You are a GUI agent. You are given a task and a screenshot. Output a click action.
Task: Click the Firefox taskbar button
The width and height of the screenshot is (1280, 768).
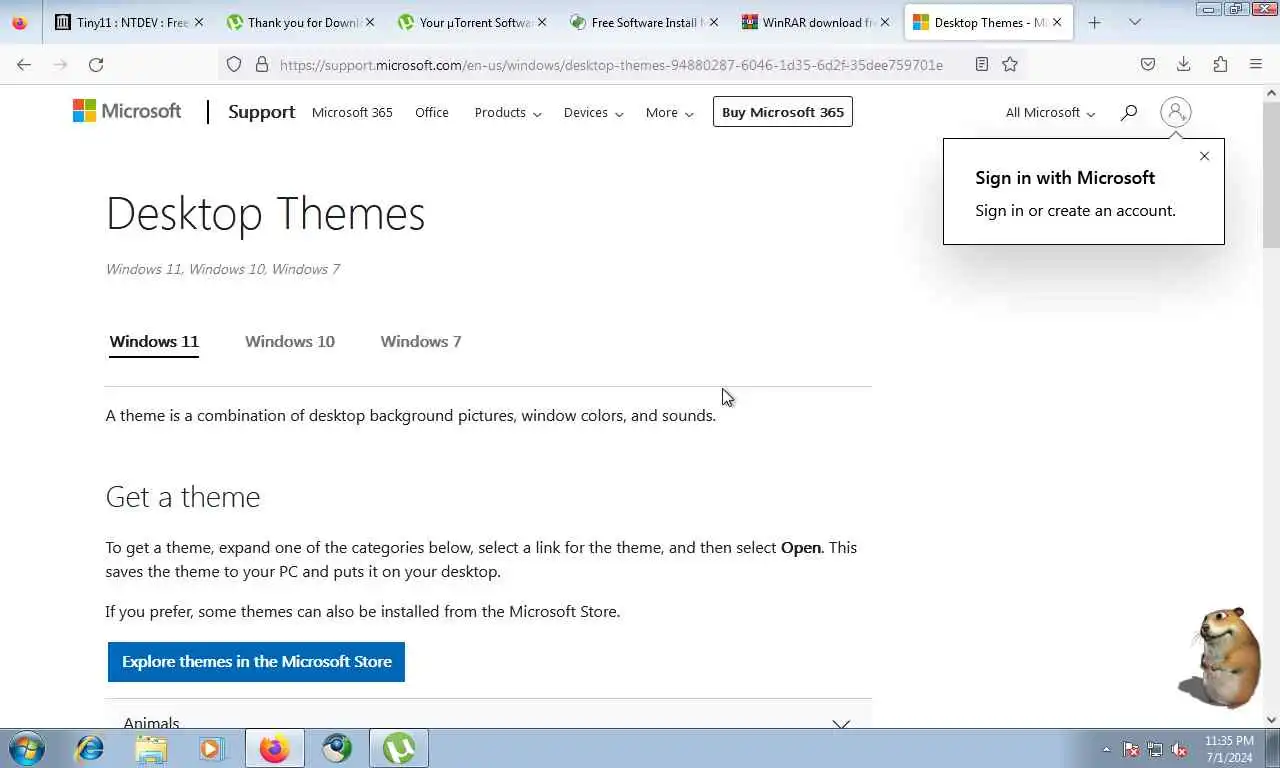pos(275,748)
